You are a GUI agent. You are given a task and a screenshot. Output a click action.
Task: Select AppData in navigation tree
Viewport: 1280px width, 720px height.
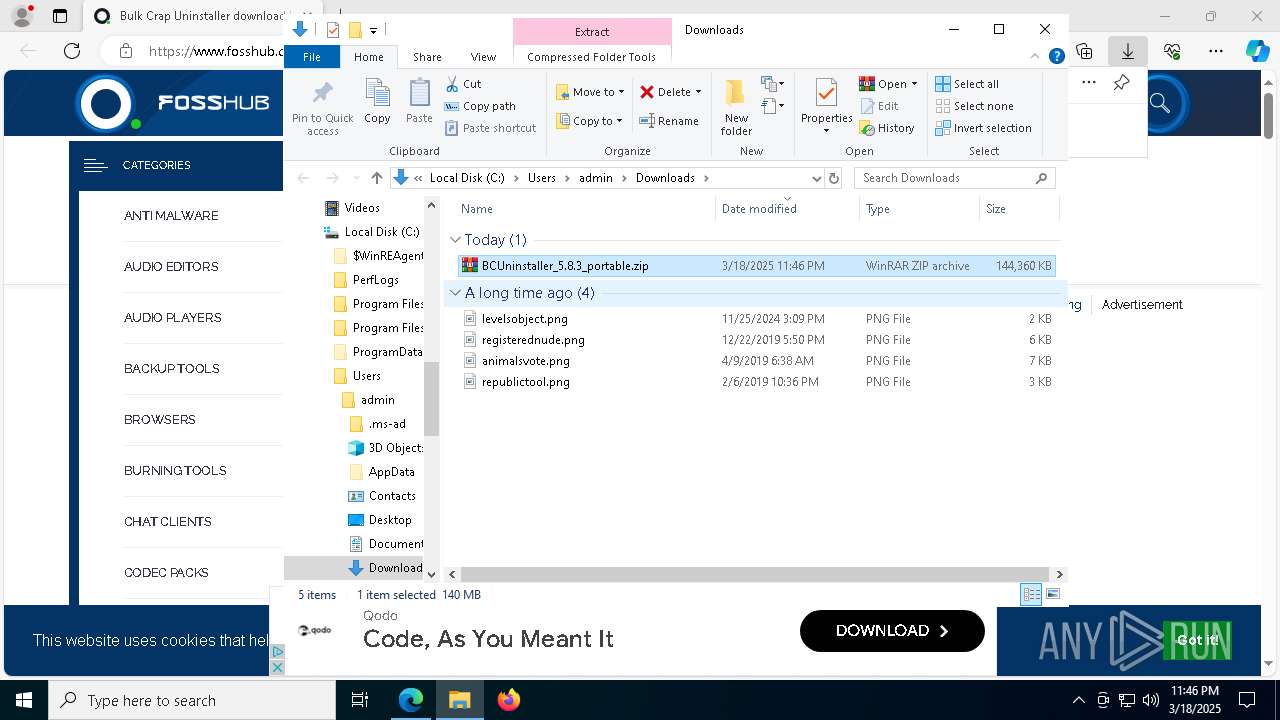391,472
